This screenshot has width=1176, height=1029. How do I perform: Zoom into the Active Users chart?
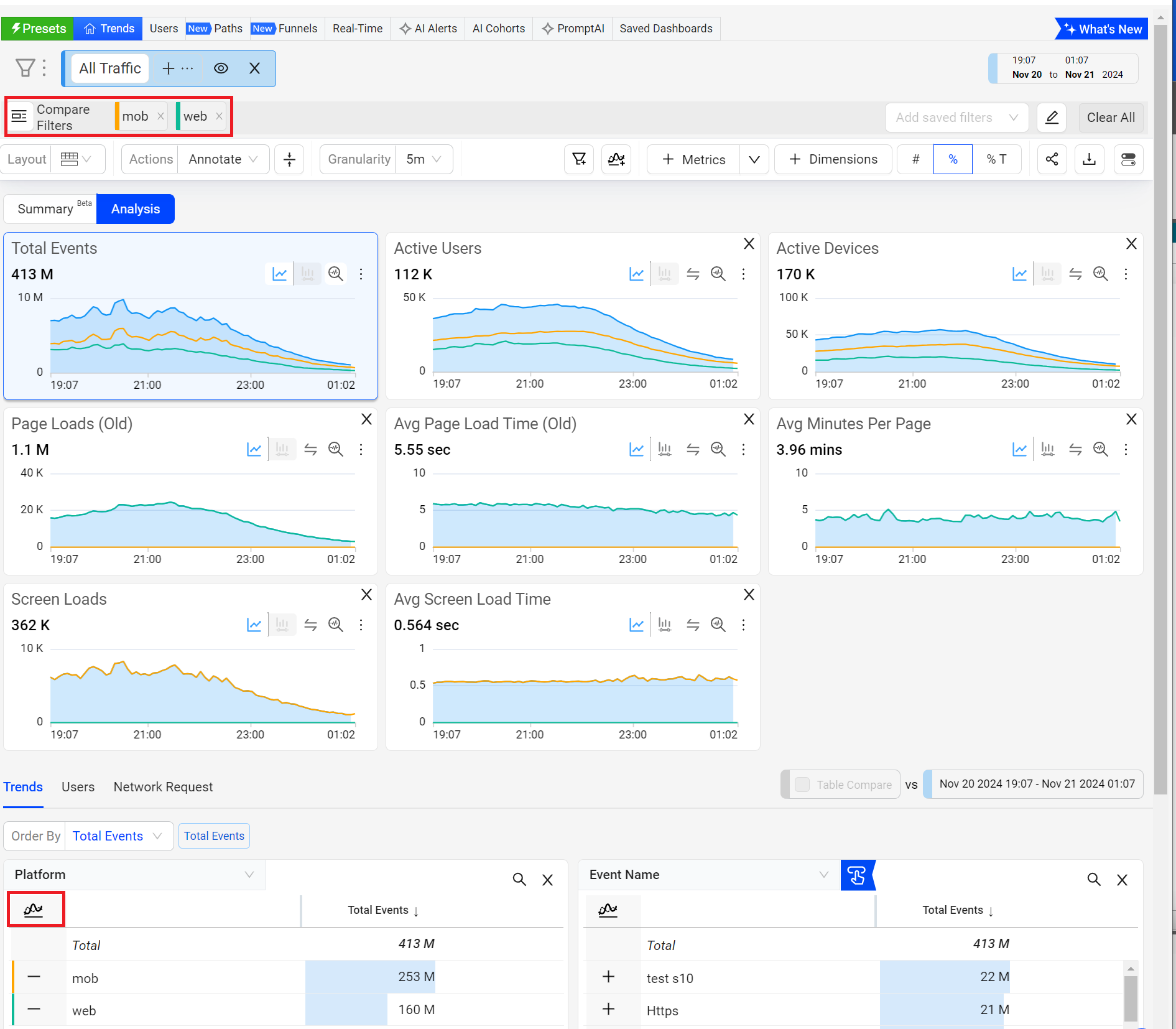[x=718, y=274]
